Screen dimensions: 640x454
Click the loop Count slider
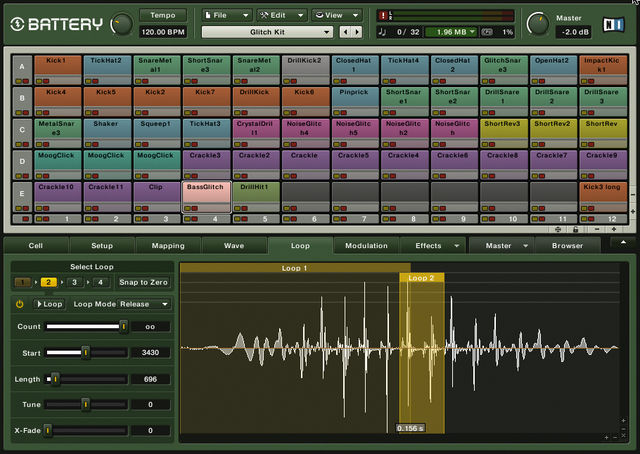pos(86,327)
